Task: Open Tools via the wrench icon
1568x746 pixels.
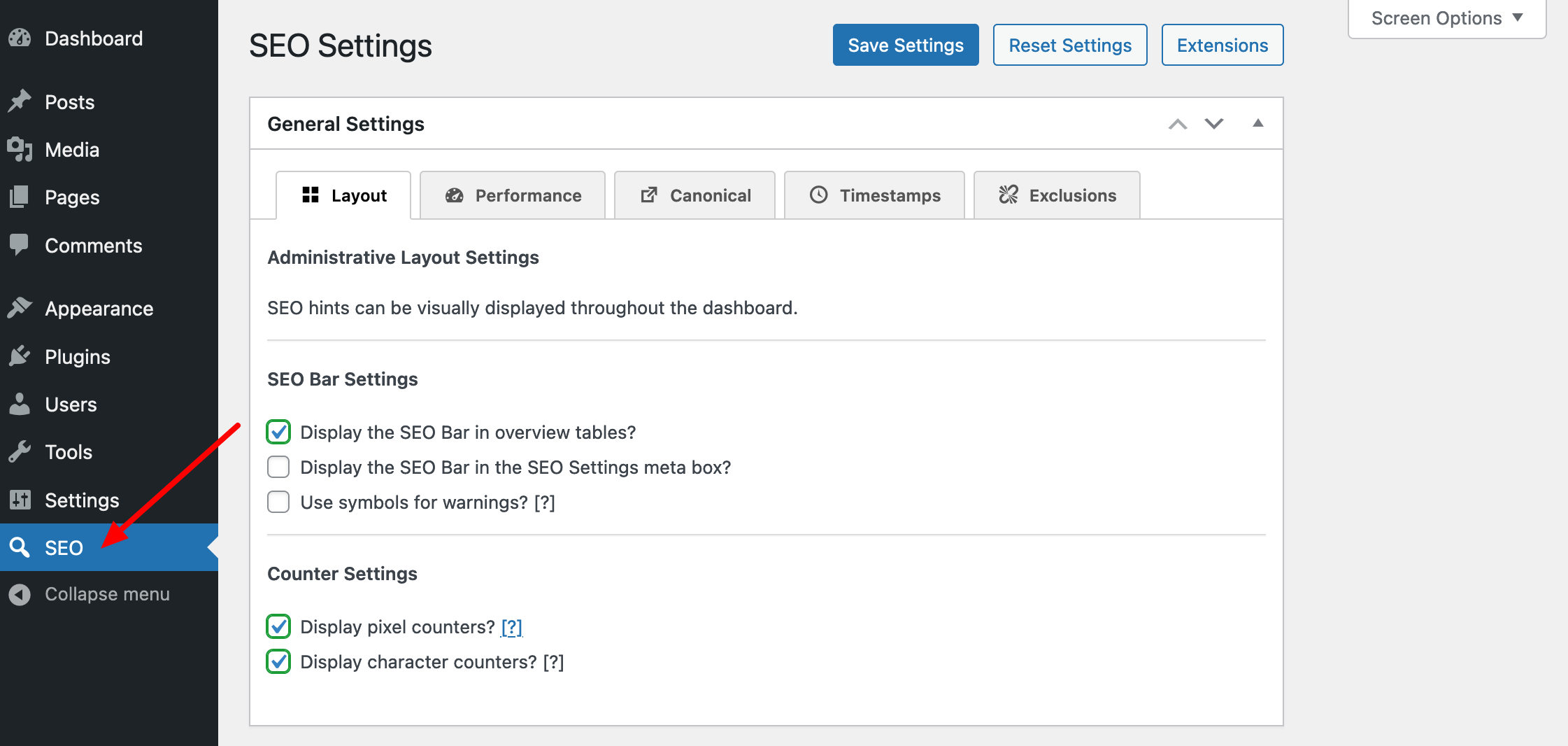Action: [20, 451]
